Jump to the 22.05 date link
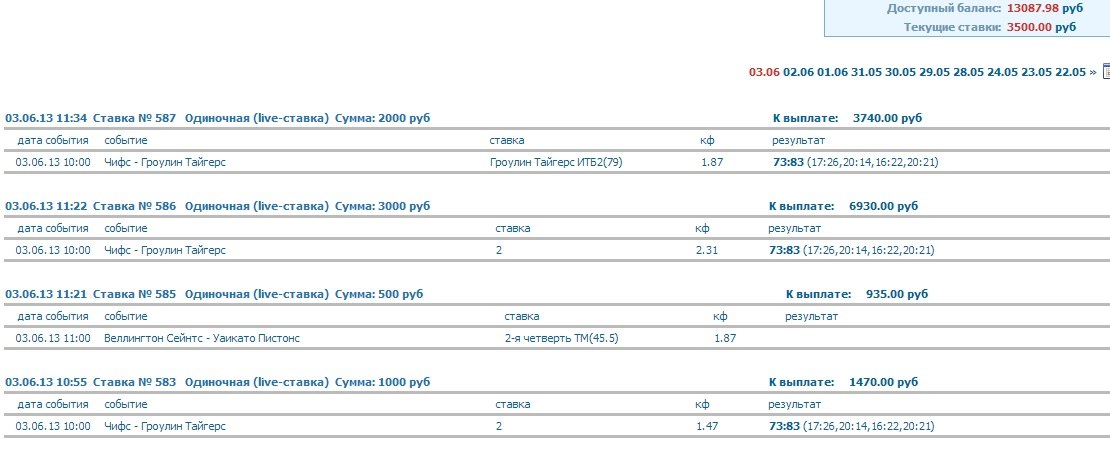 (1070, 72)
